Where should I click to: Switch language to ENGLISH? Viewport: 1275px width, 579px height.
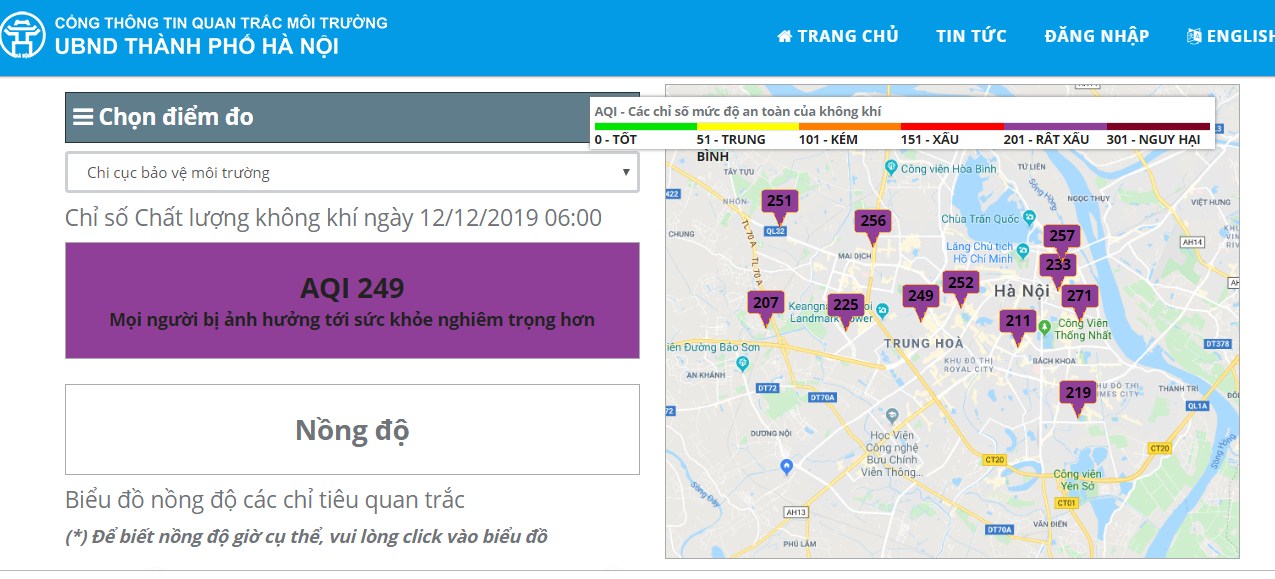[1230, 36]
